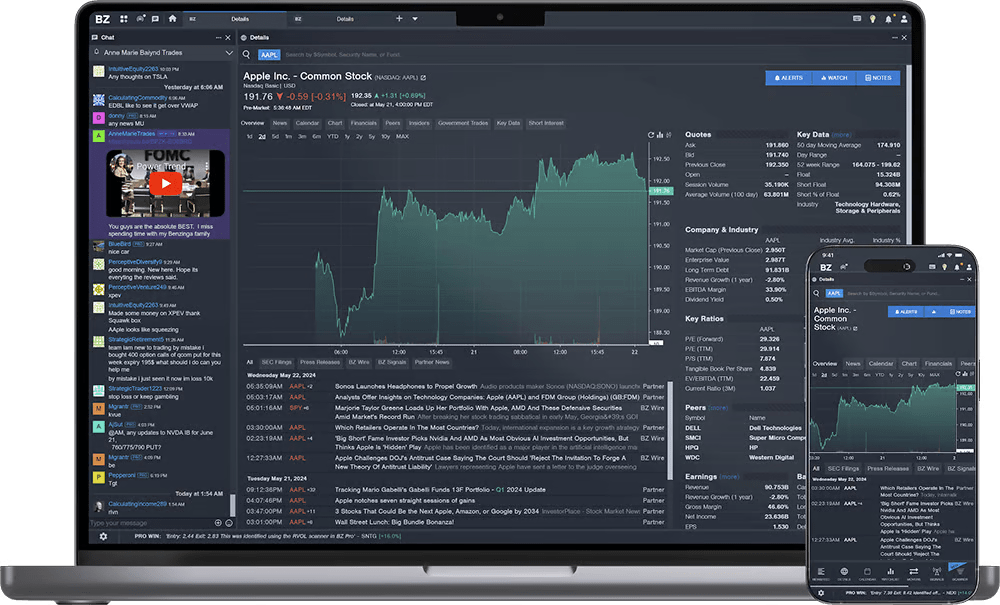Click Key Data (more) link
The image size is (1000, 605).
[841, 135]
